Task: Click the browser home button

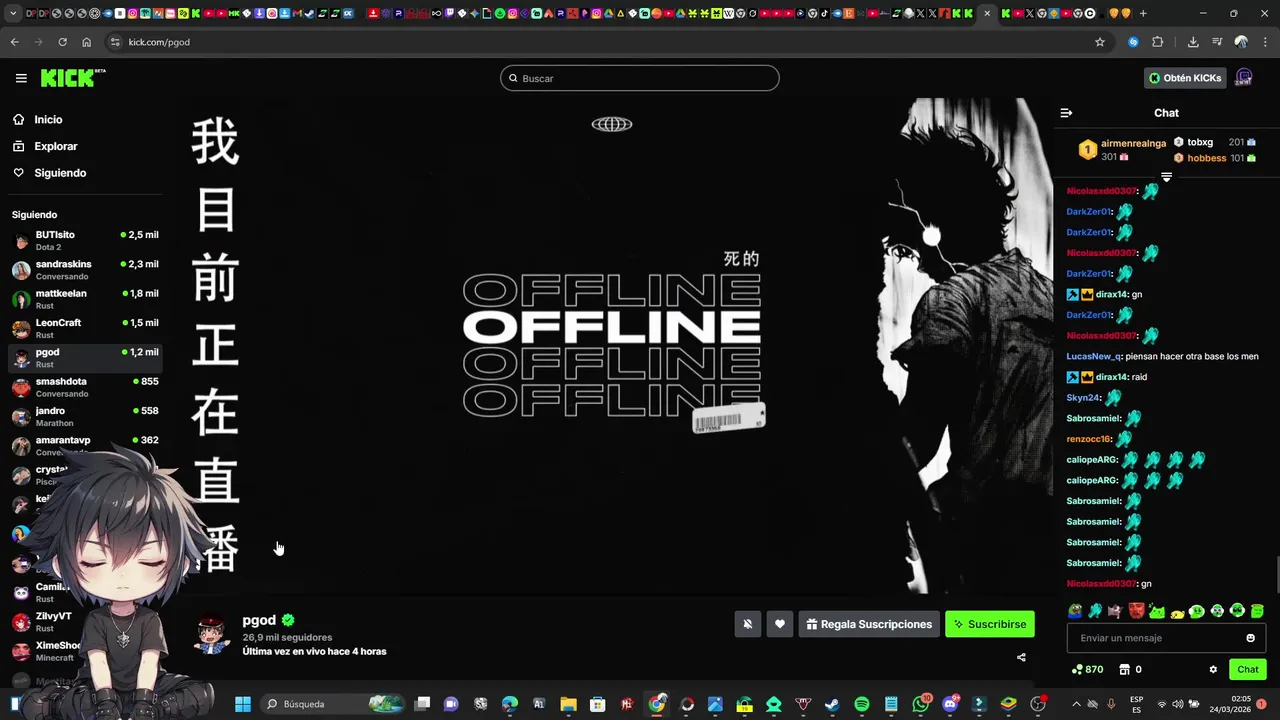Action: click(x=87, y=42)
